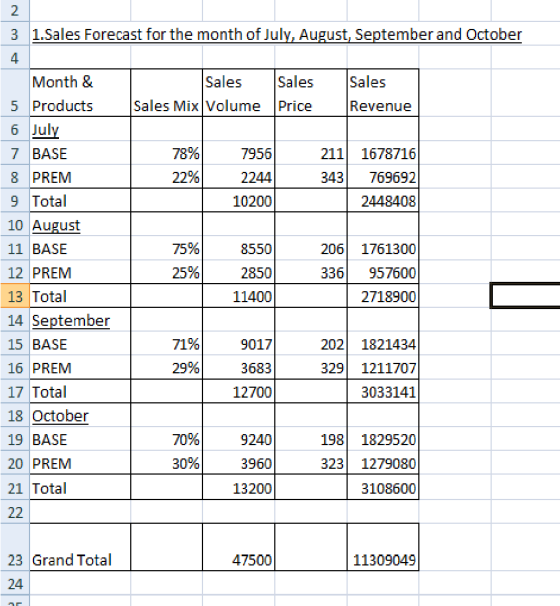Select the revenue cell 1678716
Image resolution: width=560 pixels, height=606 pixels.
pos(383,153)
